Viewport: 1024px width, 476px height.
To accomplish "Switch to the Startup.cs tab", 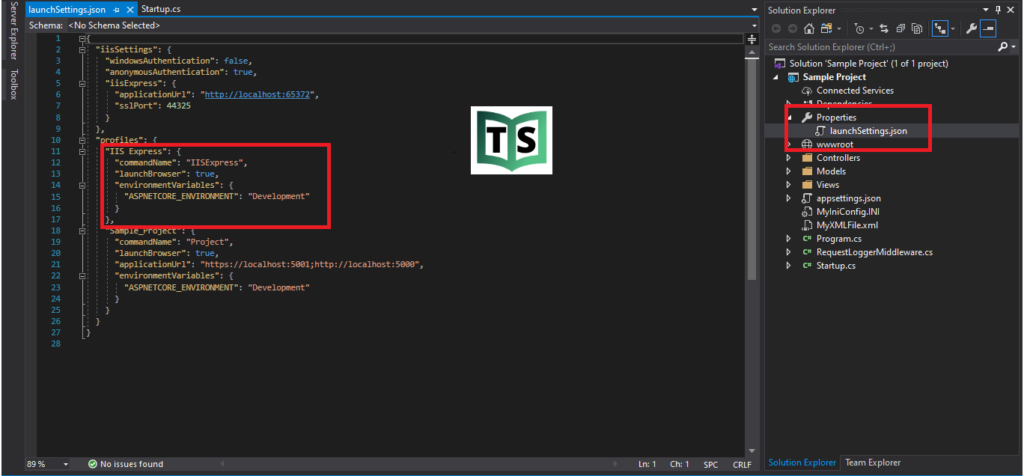I will (160, 9).
